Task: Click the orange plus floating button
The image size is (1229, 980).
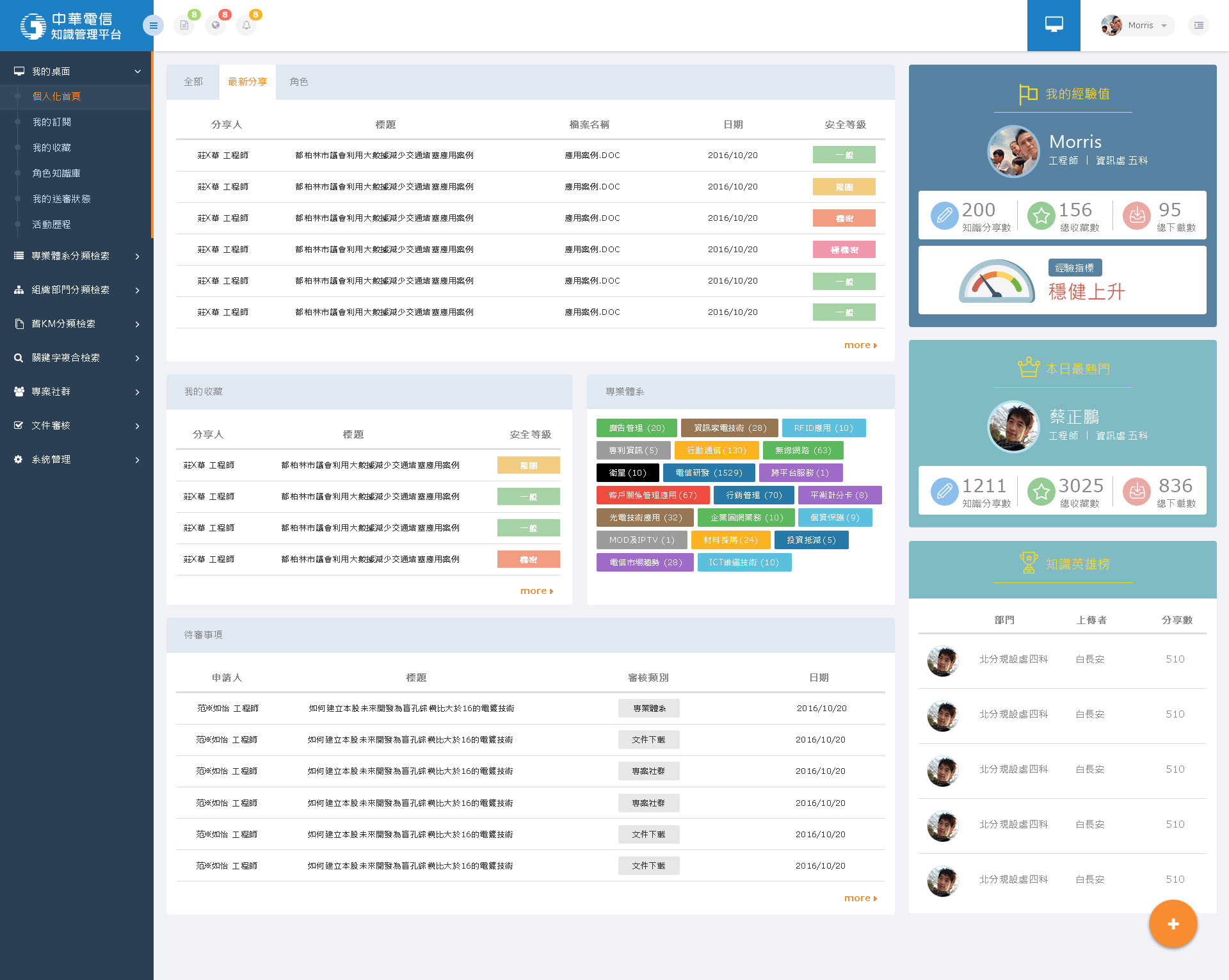Action: [1173, 924]
